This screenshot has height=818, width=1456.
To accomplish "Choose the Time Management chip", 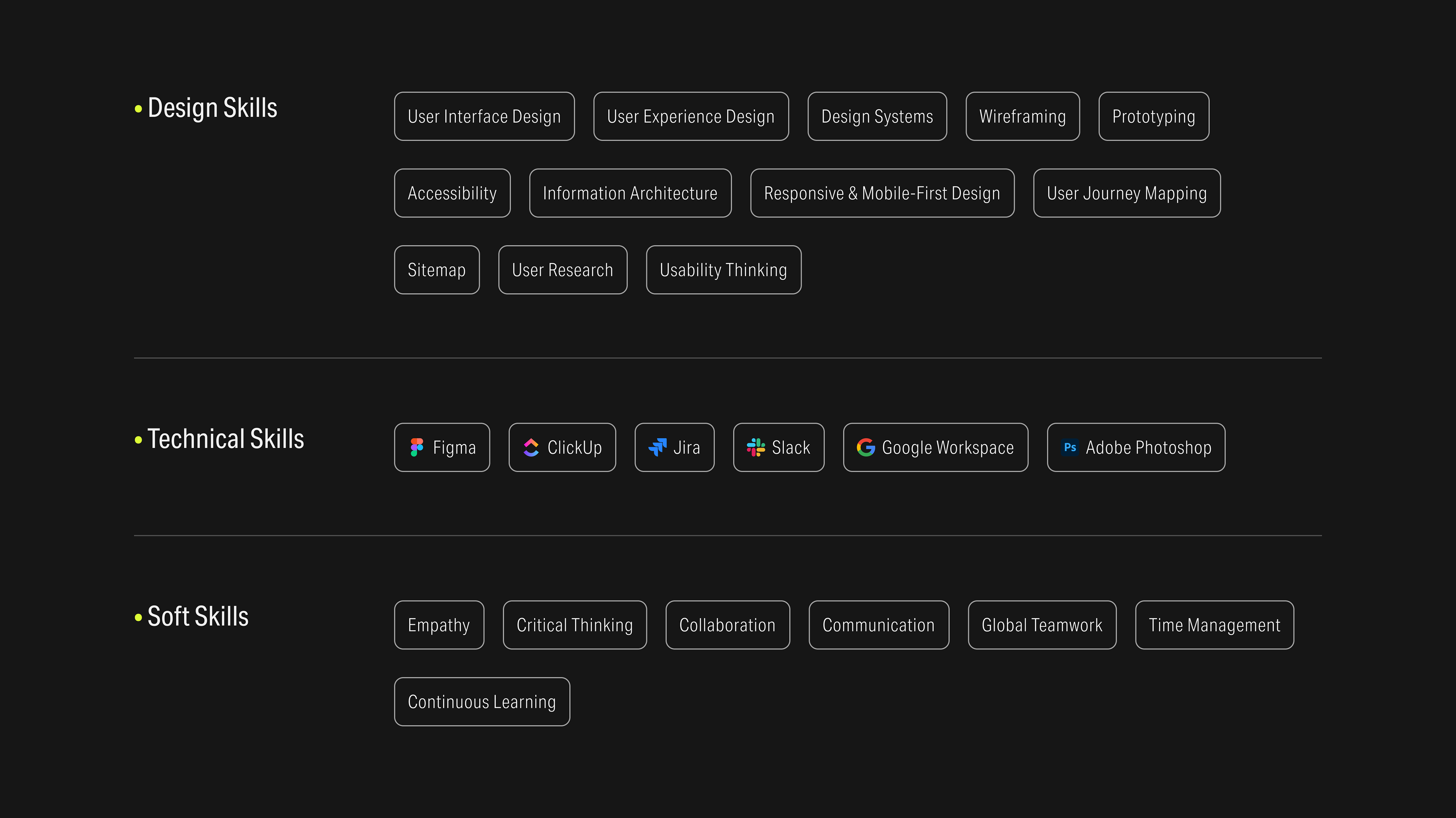I will click(x=1214, y=625).
